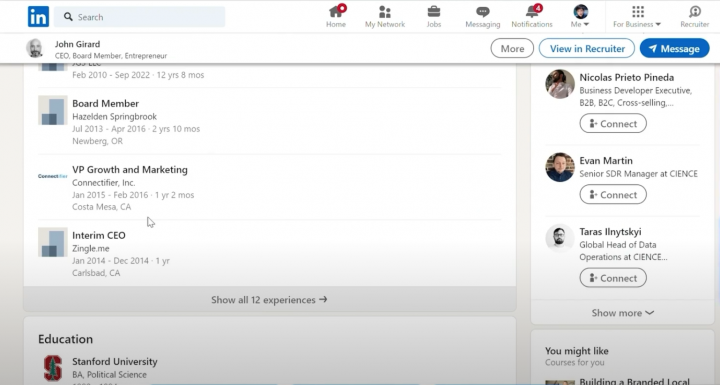
Task: Open Taras Ilnytskyi's profile photo
Action: (x=560, y=238)
